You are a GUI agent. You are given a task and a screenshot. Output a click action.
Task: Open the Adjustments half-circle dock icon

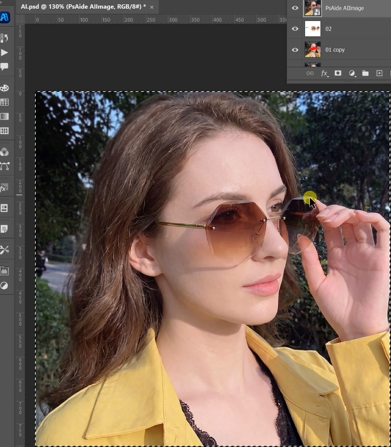(4, 285)
